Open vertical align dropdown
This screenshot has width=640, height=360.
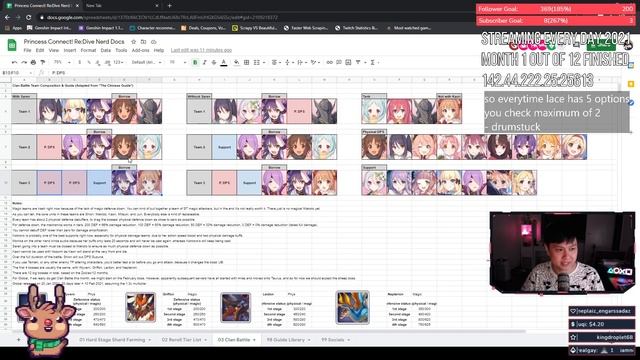pyautogui.click(x=288, y=62)
